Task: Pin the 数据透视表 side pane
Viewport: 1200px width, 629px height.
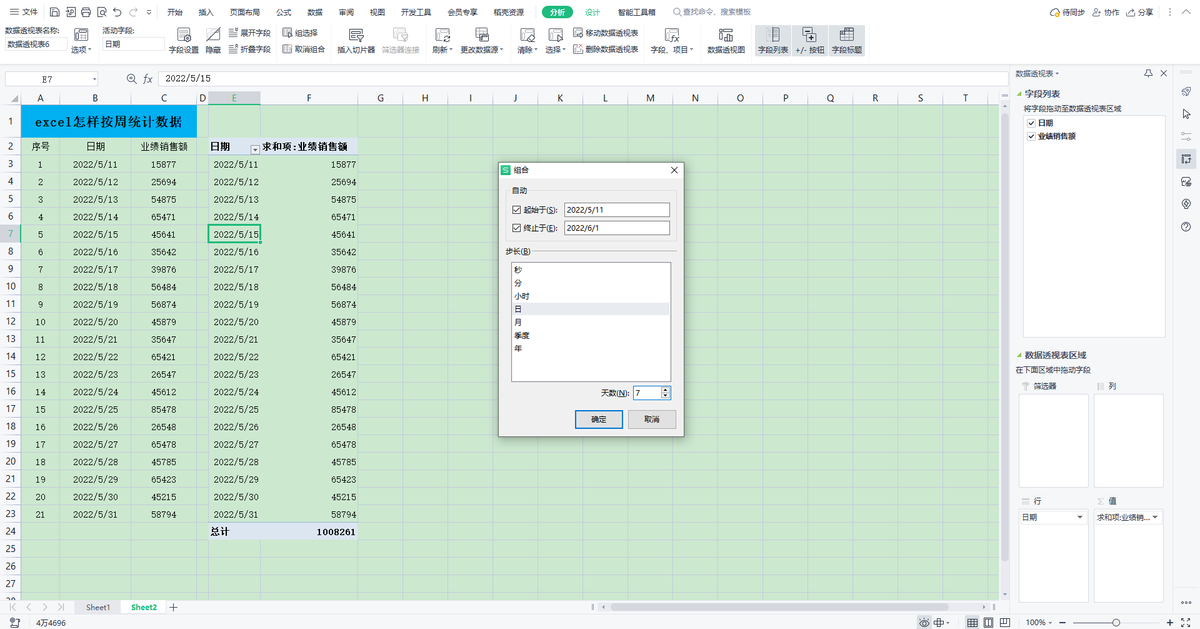Action: coord(1149,73)
